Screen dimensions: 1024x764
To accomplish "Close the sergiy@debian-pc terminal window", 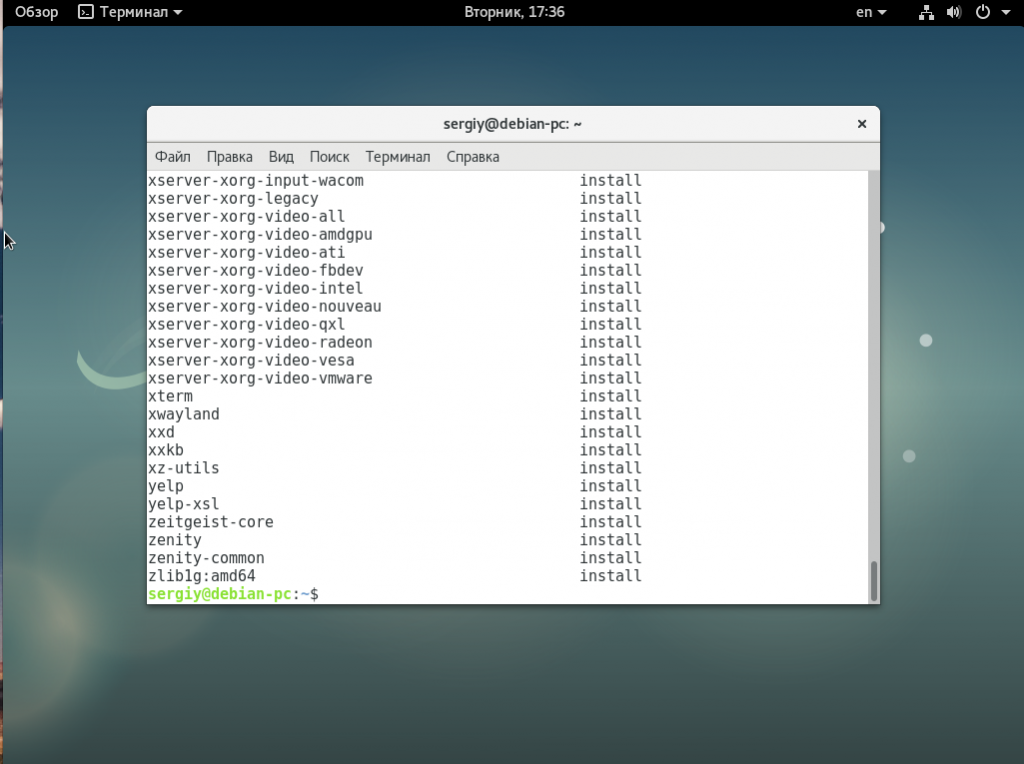I will point(861,124).
